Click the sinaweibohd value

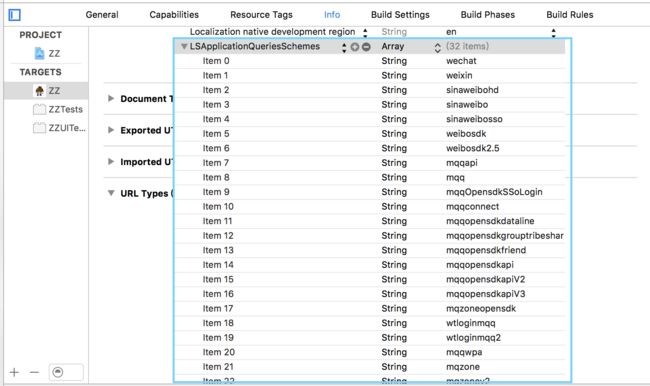click(473, 90)
